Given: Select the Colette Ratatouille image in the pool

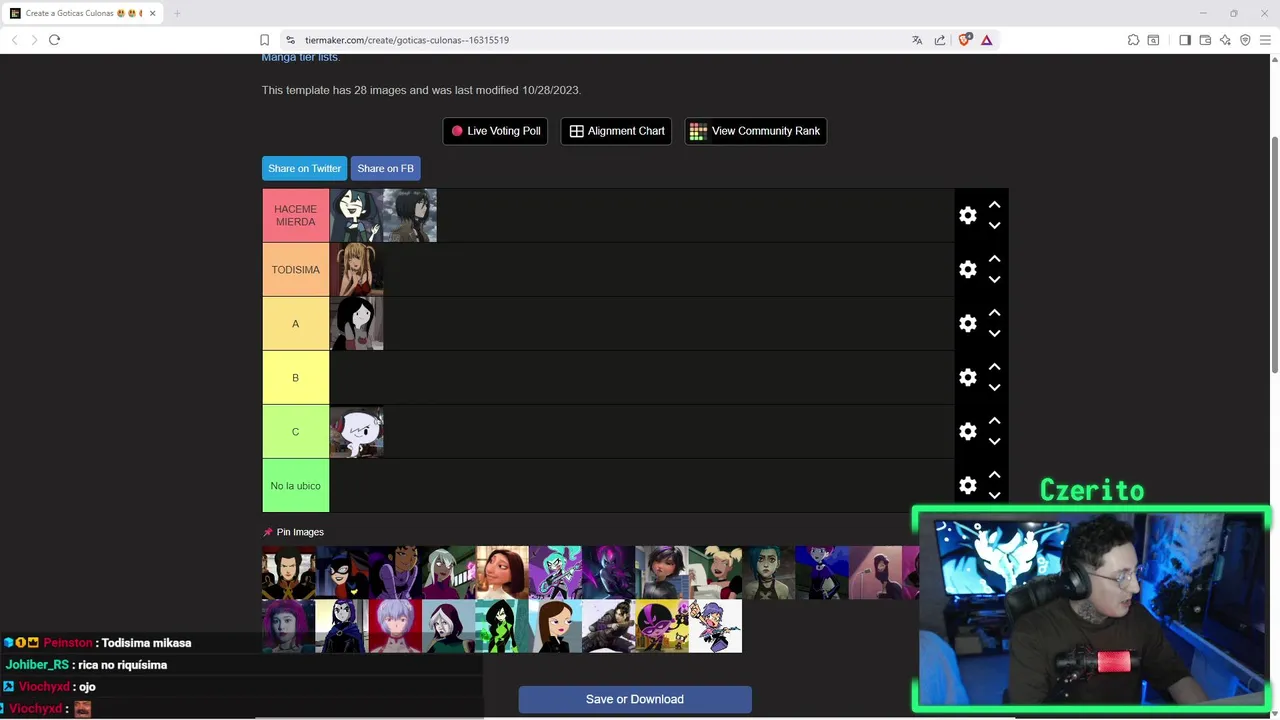Looking at the screenshot, I should pyautogui.click(x=502, y=572).
